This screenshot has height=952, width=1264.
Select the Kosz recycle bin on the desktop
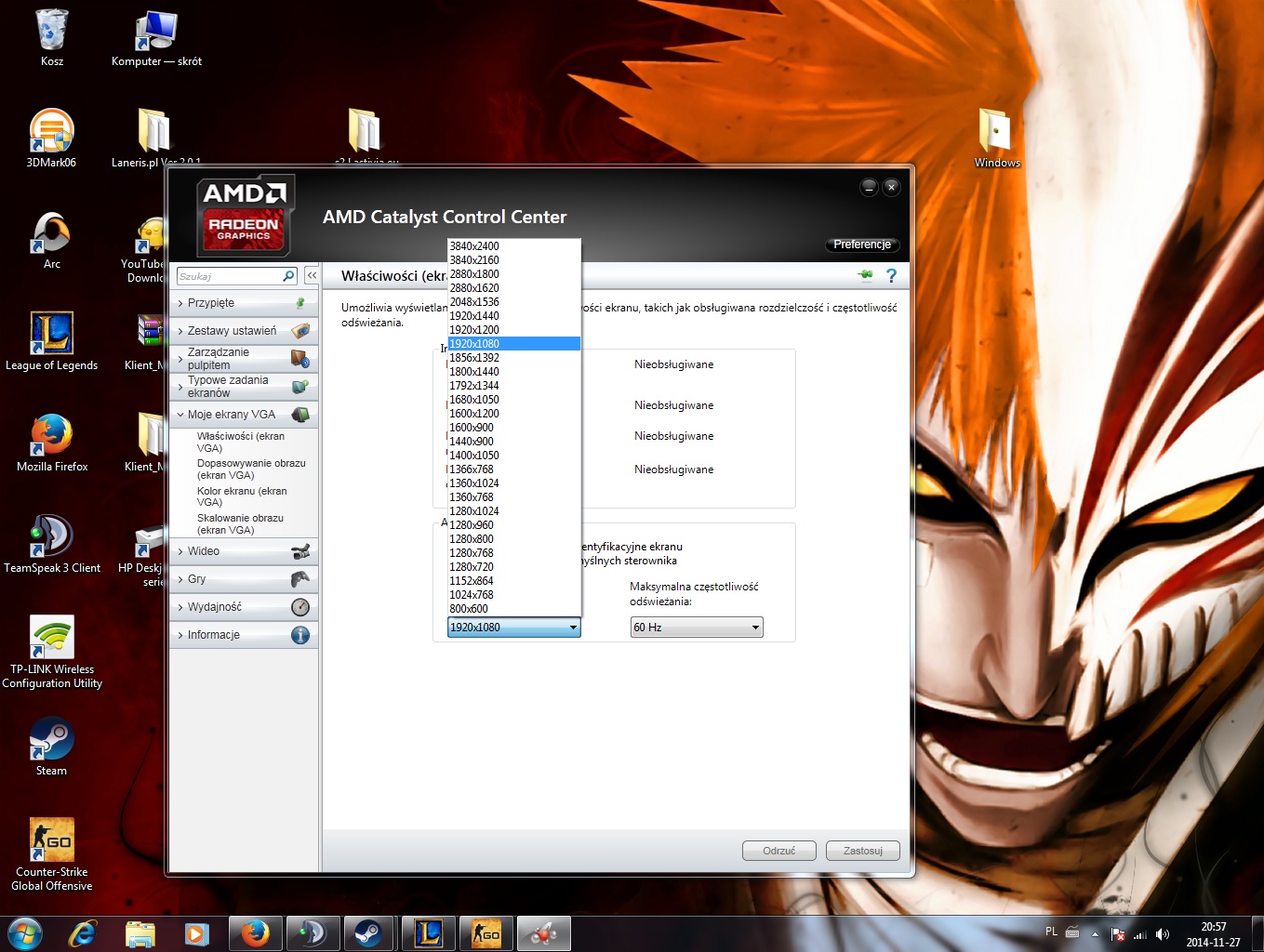[52, 38]
